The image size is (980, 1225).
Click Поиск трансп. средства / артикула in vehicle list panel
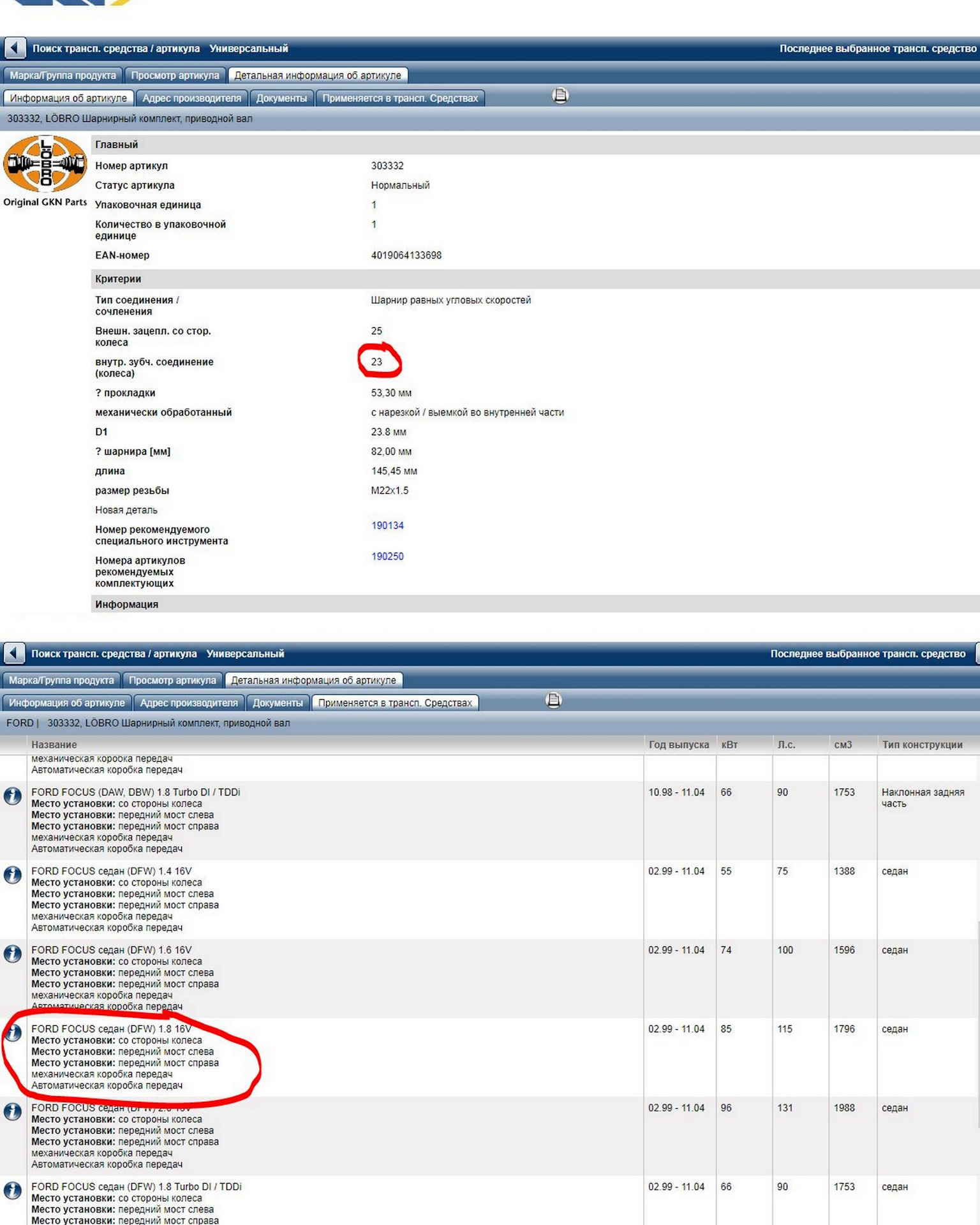[114, 654]
